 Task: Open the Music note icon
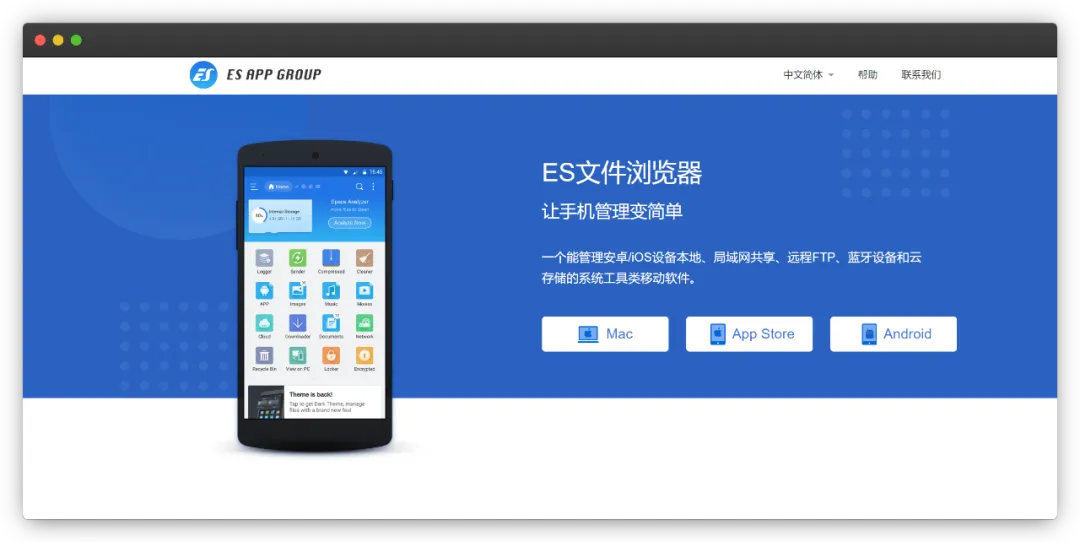pos(331,291)
